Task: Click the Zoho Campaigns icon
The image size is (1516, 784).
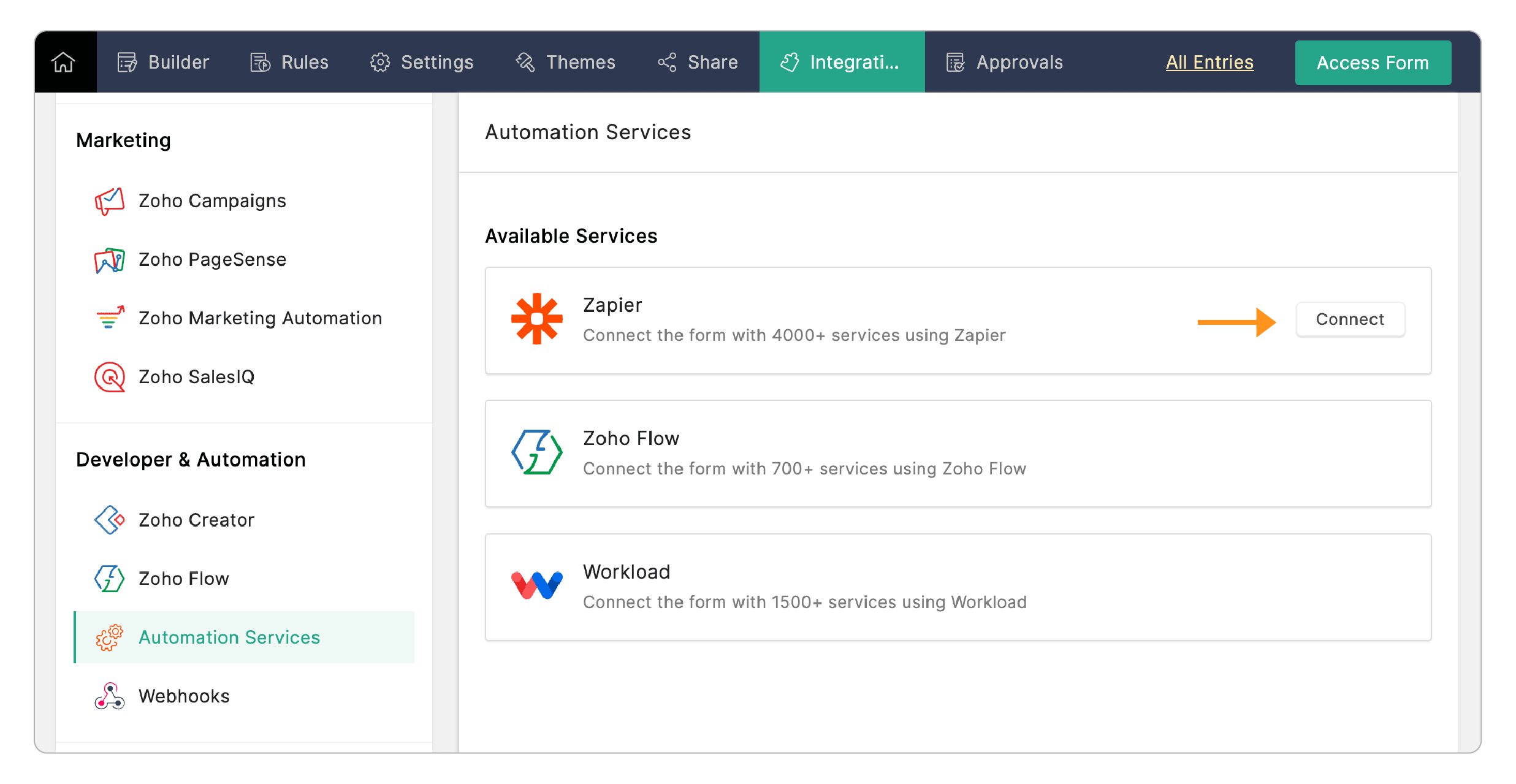Action: (x=110, y=201)
